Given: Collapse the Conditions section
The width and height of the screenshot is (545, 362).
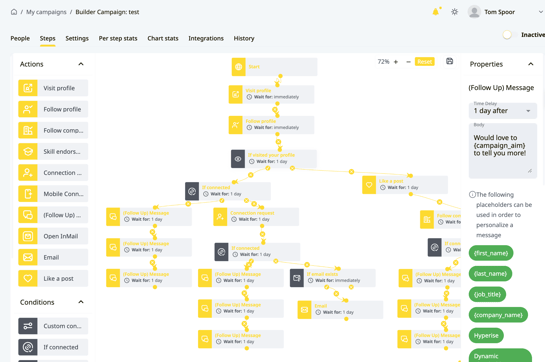Looking at the screenshot, I should (x=81, y=302).
